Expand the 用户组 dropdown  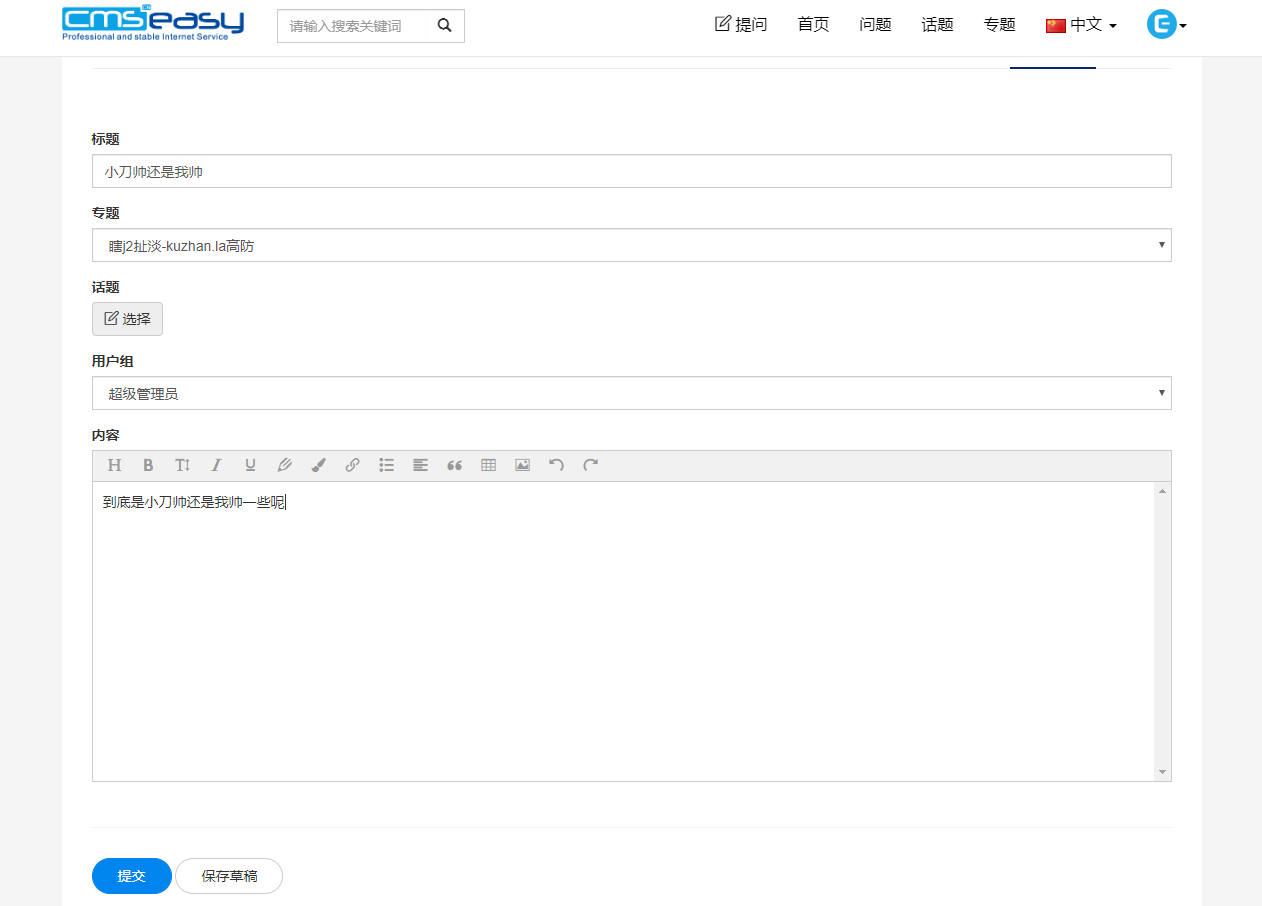click(631, 393)
